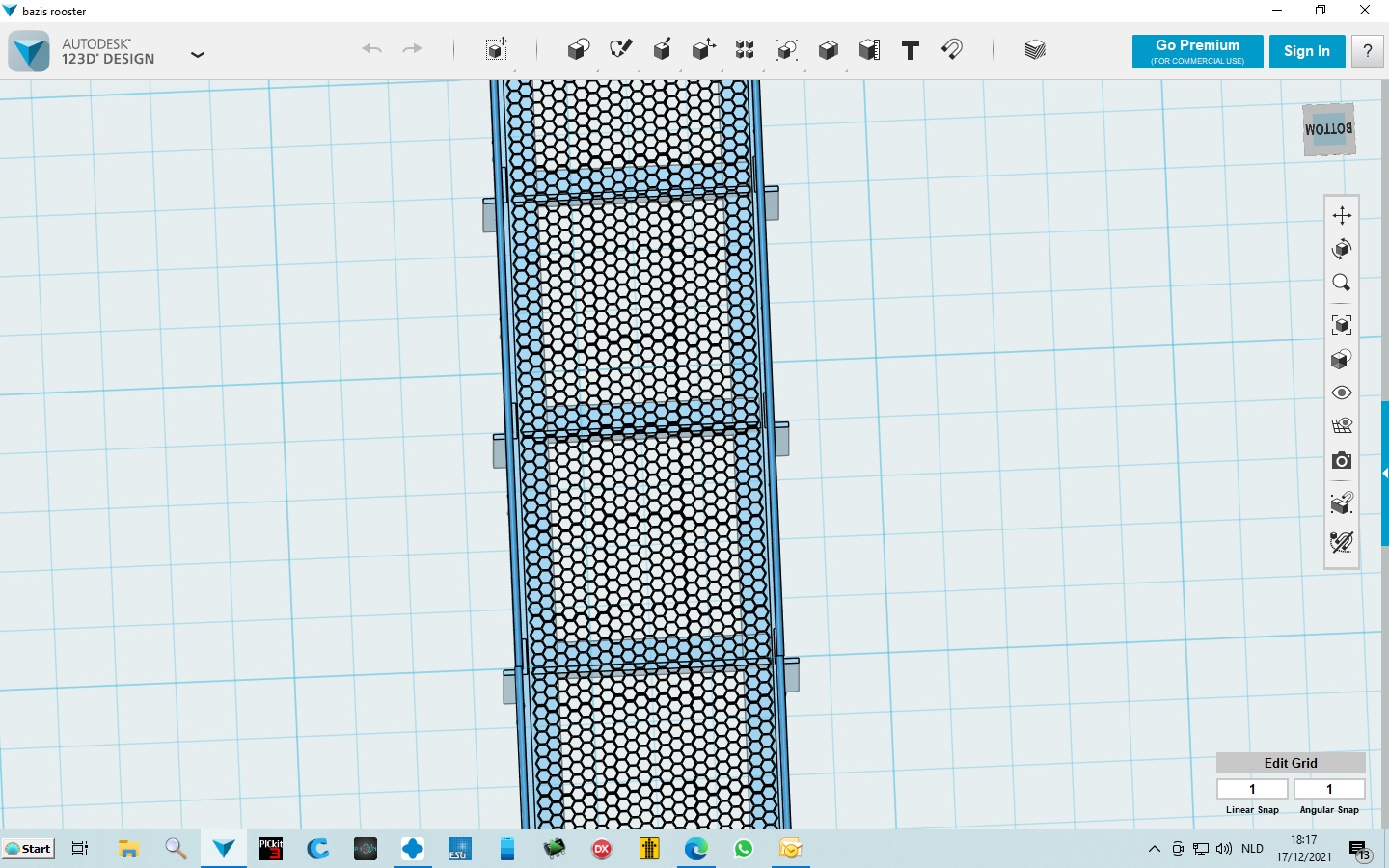Open File Explorer from taskbar
This screenshot has width=1389, height=868.
129,849
